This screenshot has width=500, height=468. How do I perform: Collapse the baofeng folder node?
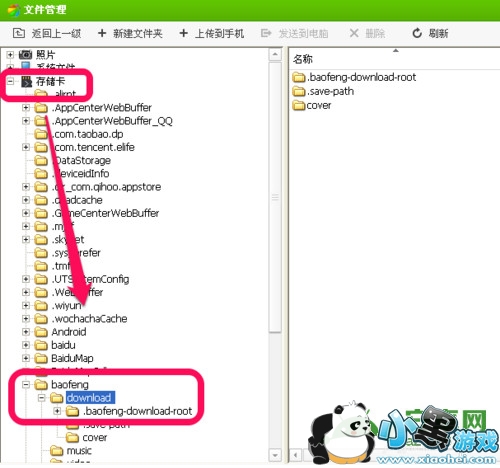tap(26, 385)
